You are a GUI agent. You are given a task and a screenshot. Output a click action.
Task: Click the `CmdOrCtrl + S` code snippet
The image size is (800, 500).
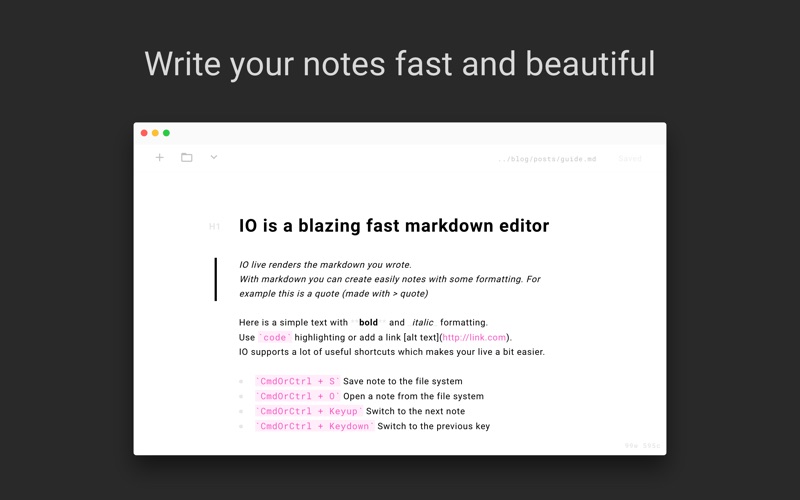point(297,381)
